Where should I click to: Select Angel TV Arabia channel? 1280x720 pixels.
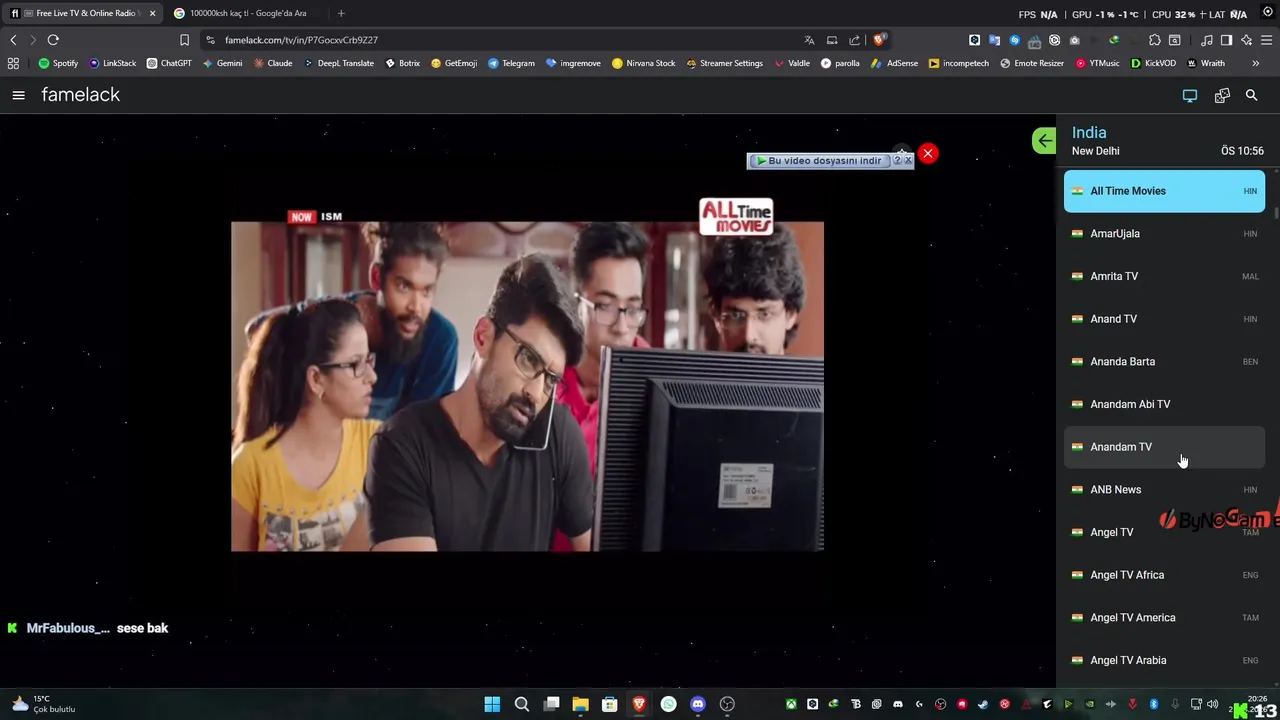click(x=1164, y=660)
